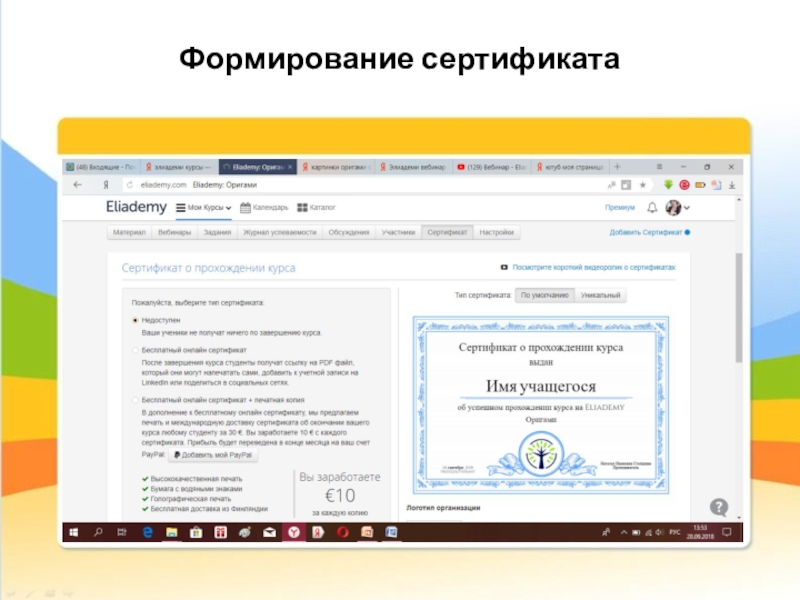Click the browser back arrow
Viewport: 800px width, 600px height.
(76, 185)
